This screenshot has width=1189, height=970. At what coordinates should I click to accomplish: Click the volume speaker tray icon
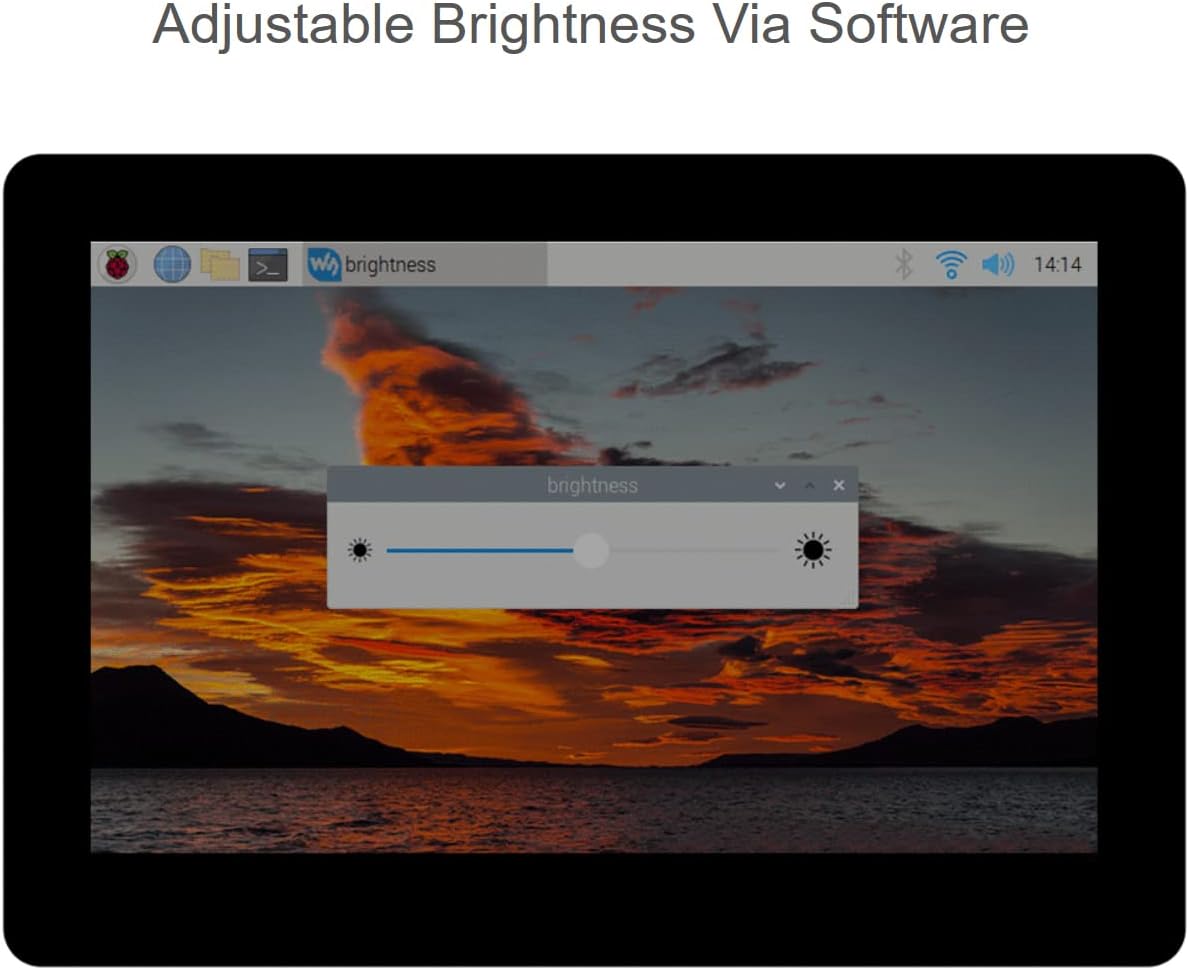tap(997, 265)
